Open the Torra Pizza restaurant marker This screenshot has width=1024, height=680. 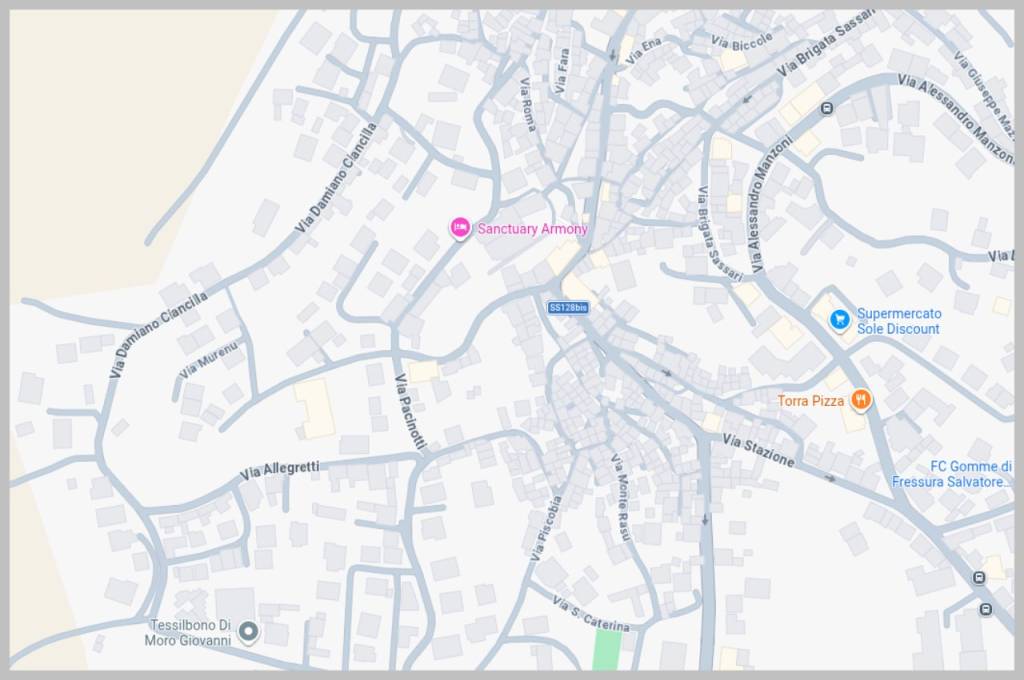tap(861, 400)
